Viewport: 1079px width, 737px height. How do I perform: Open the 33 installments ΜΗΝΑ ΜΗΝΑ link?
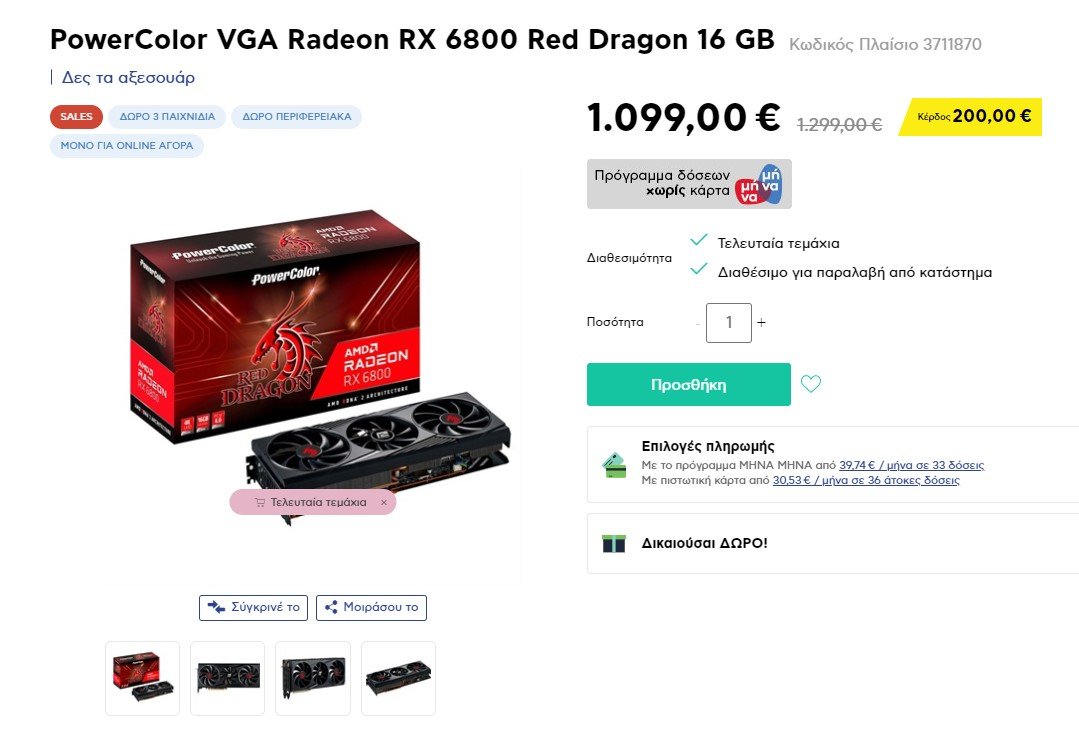pos(911,465)
